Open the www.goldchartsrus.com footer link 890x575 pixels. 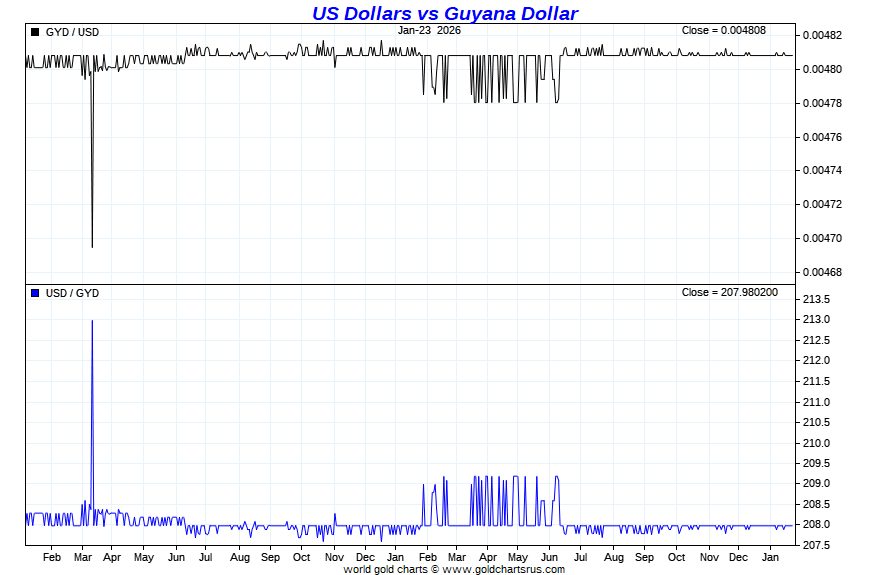pos(503,569)
